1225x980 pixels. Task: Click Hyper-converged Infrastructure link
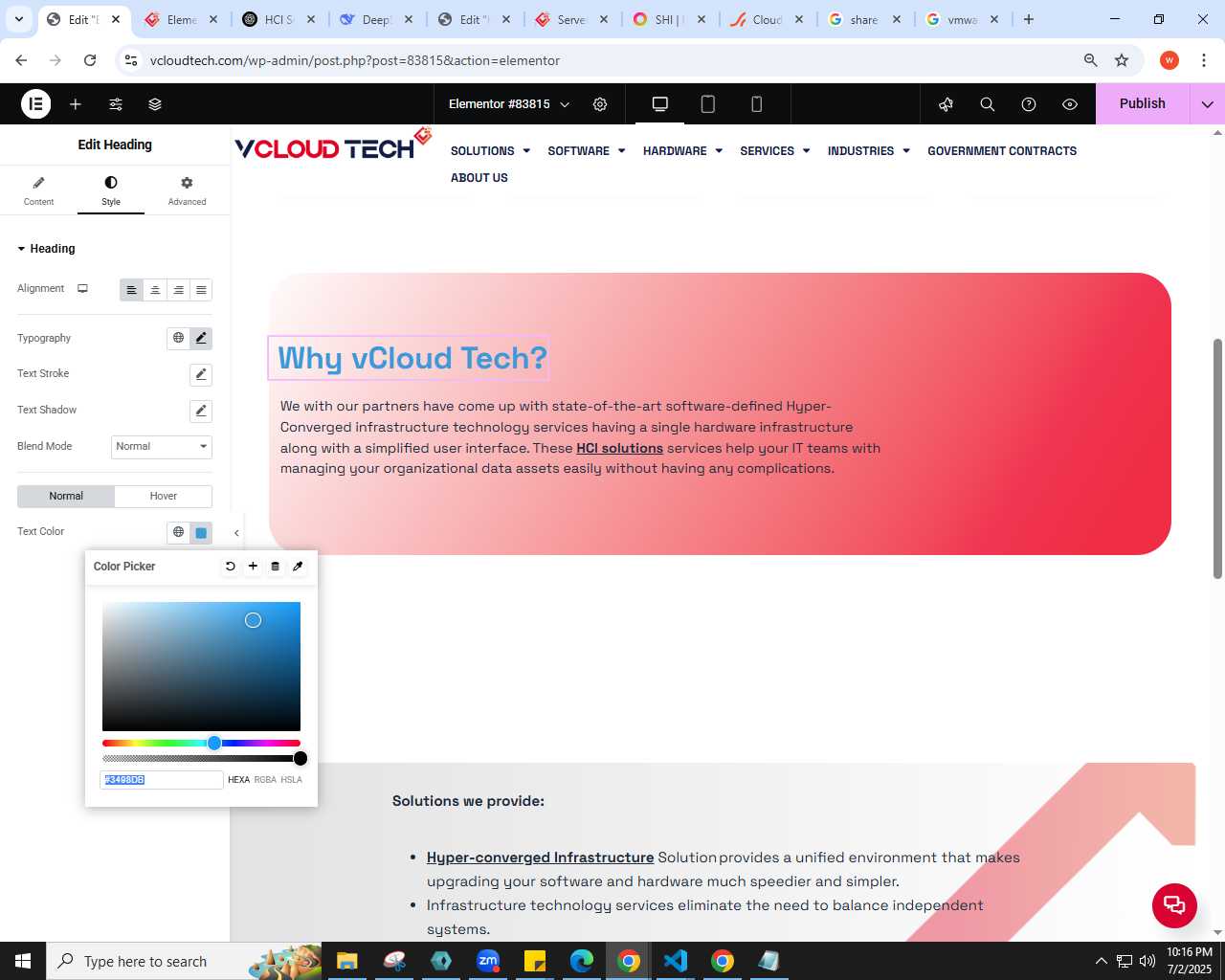coord(540,857)
